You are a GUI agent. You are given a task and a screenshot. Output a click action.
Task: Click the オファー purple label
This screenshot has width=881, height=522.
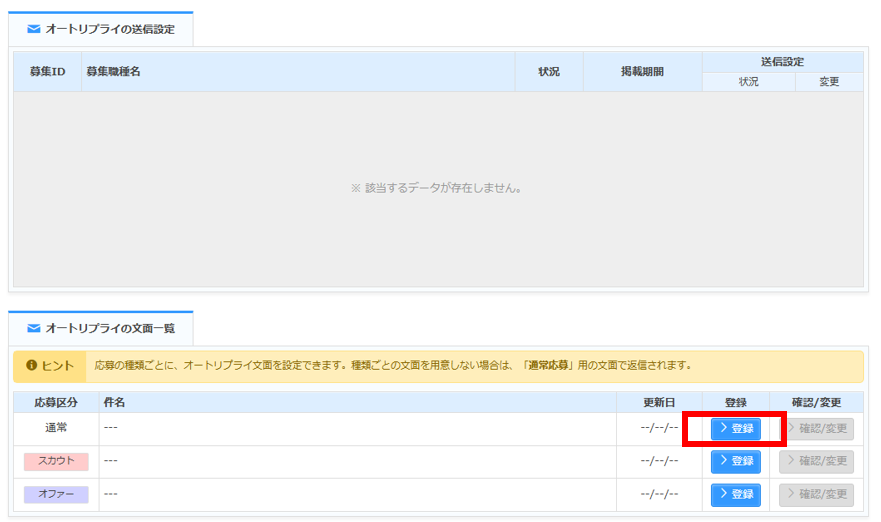(56, 494)
